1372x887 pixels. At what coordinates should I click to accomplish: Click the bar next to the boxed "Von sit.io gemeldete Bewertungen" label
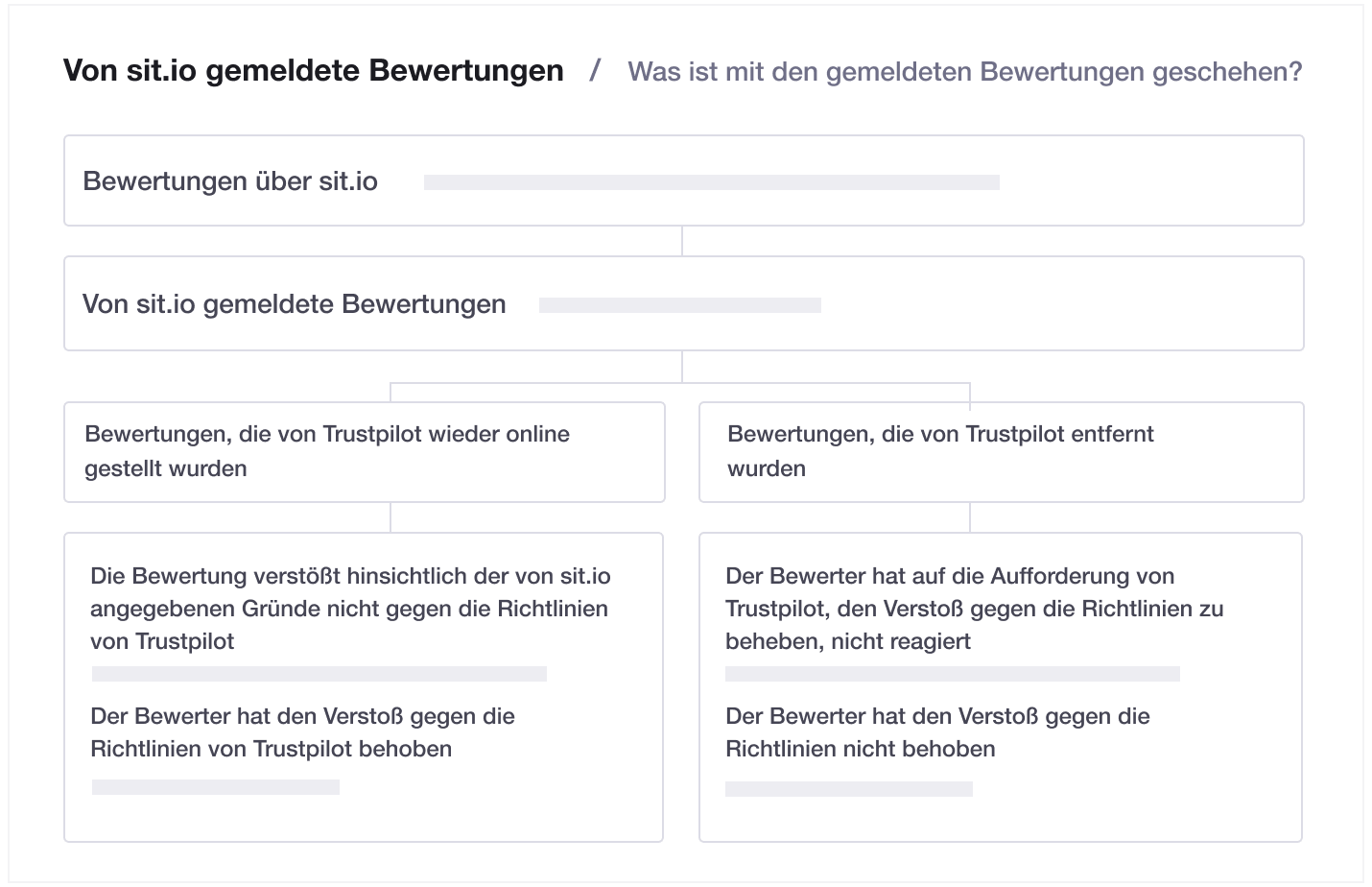pyautogui.click(x=679, y=305)
